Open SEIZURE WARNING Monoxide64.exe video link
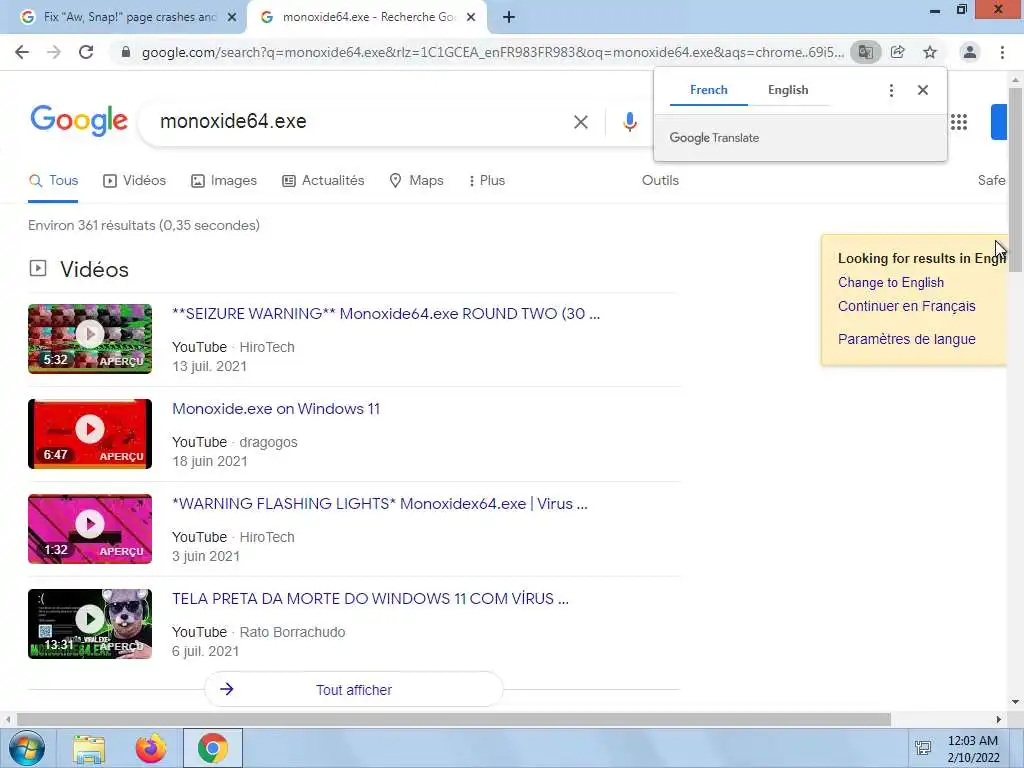 (x=386, y=314)
